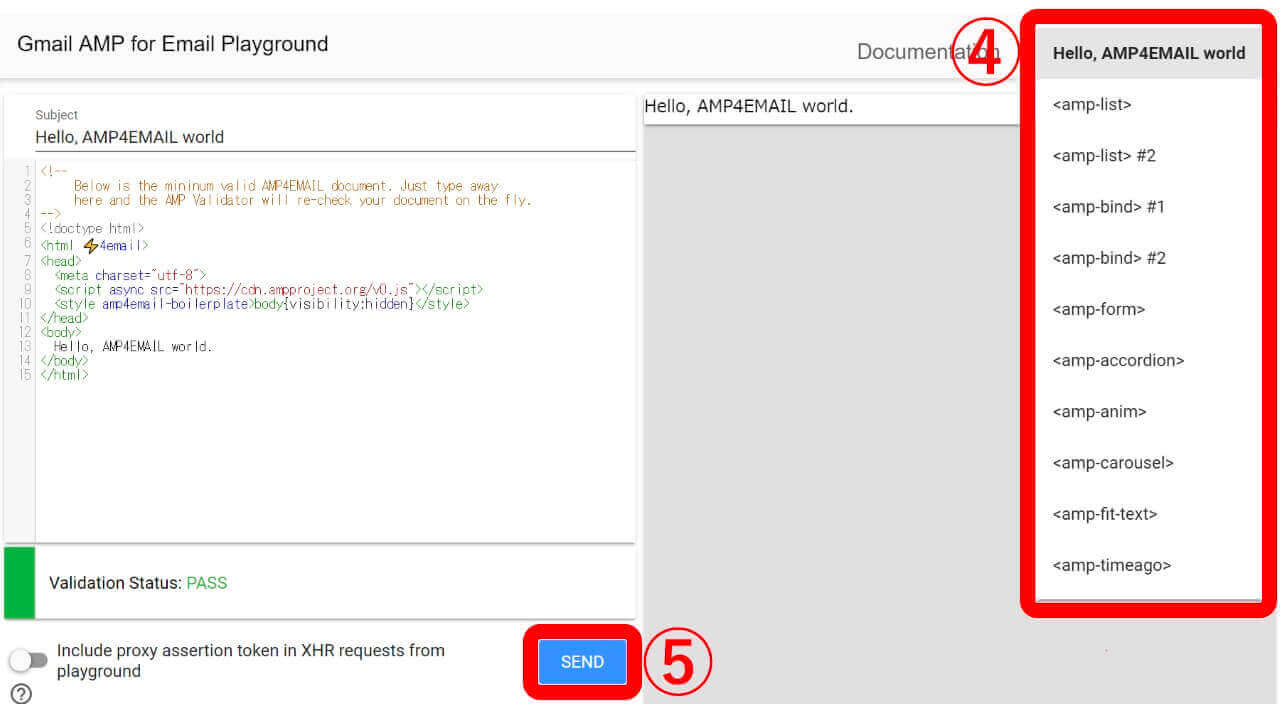Click the SEND button
The width and height of the screenshot is (1280, 720).
point(582,662)
